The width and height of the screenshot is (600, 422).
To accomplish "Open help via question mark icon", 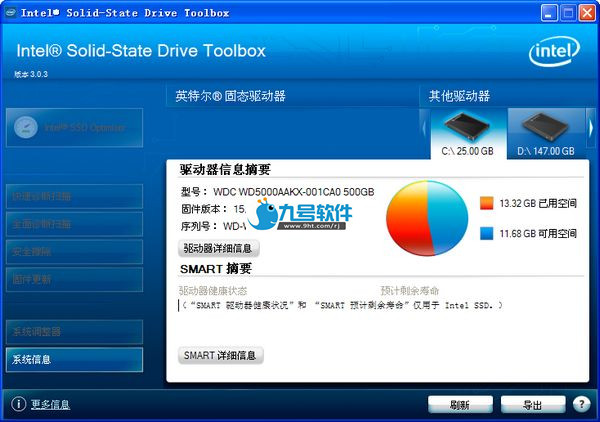I will (x=582, y=404).
